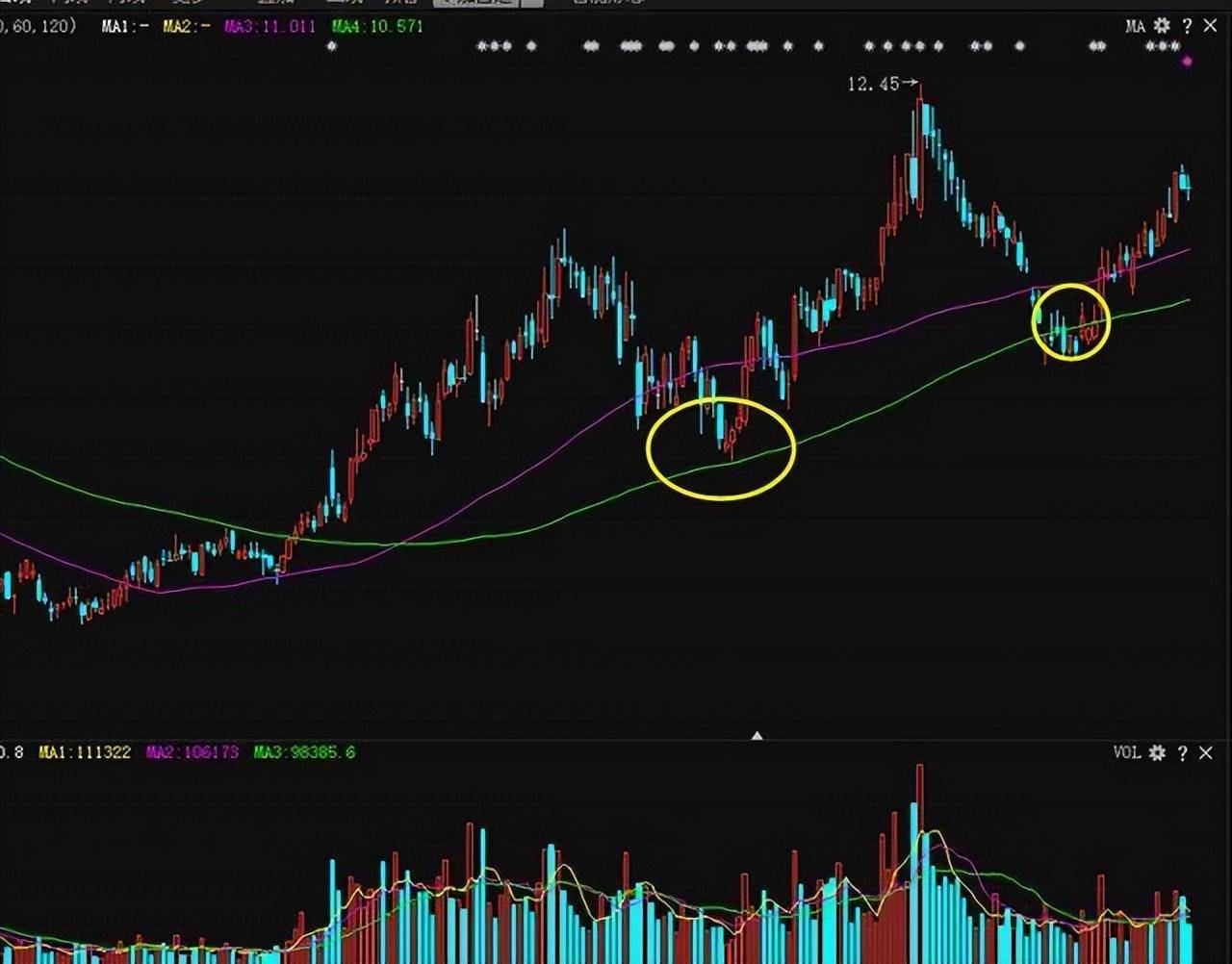Click the MA4:10.571 legend label
The image size is (1232, 964).
[x=377, y=26]
